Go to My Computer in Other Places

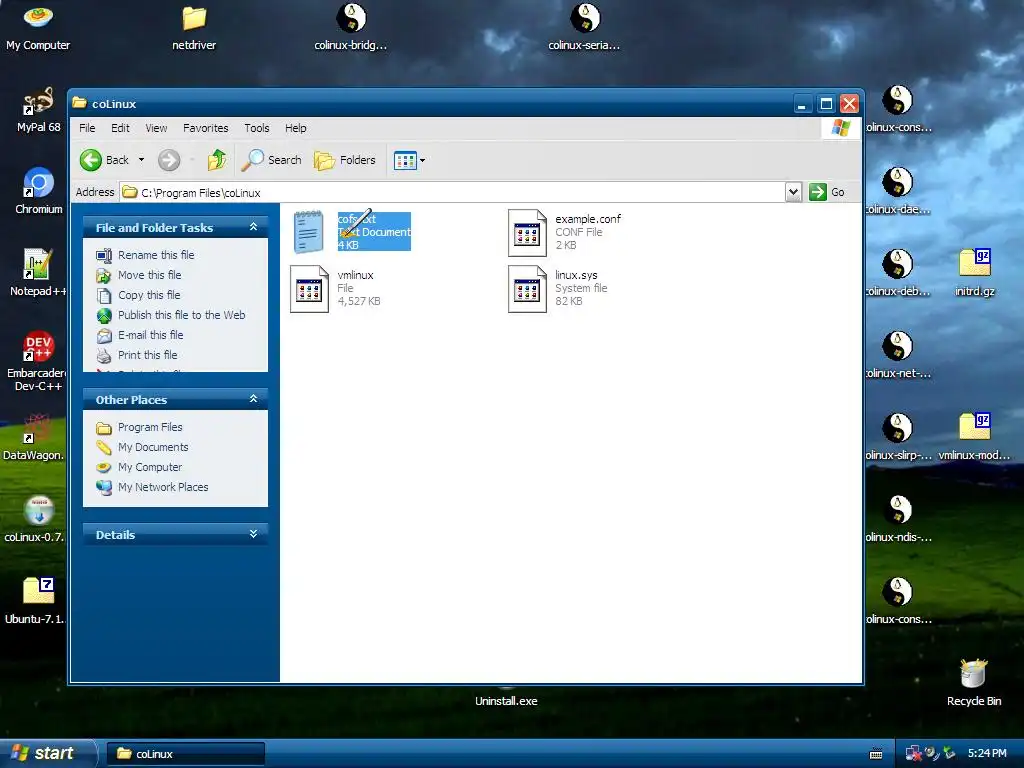(x=150, y=468)
